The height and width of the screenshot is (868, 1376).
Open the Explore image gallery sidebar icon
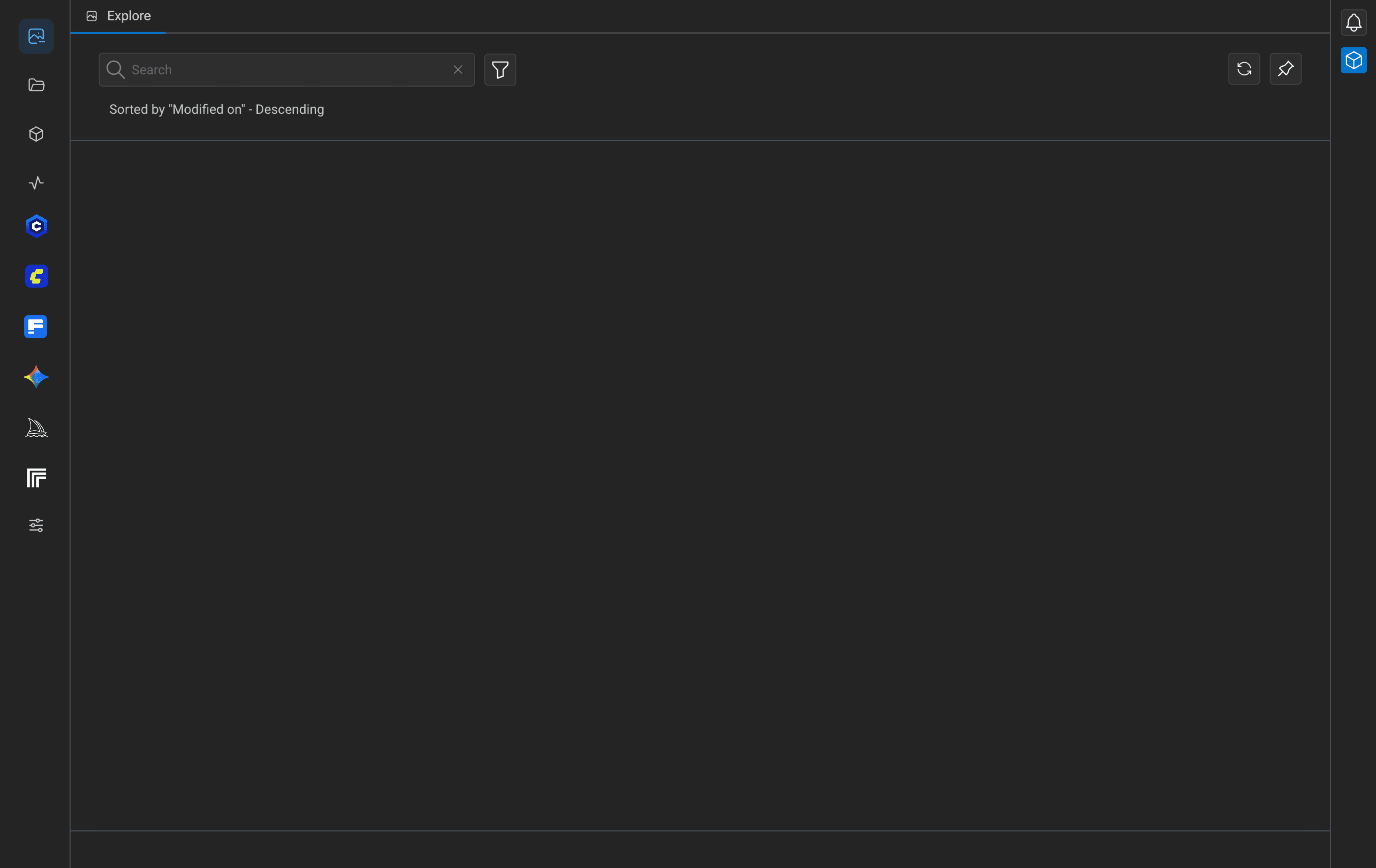click(x=36, y=36)
